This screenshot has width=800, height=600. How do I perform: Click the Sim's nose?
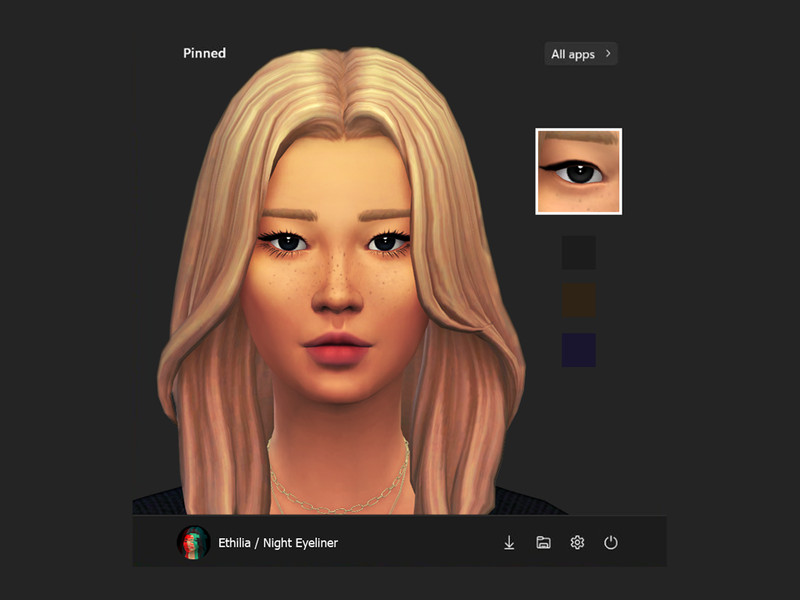(337, 292)
